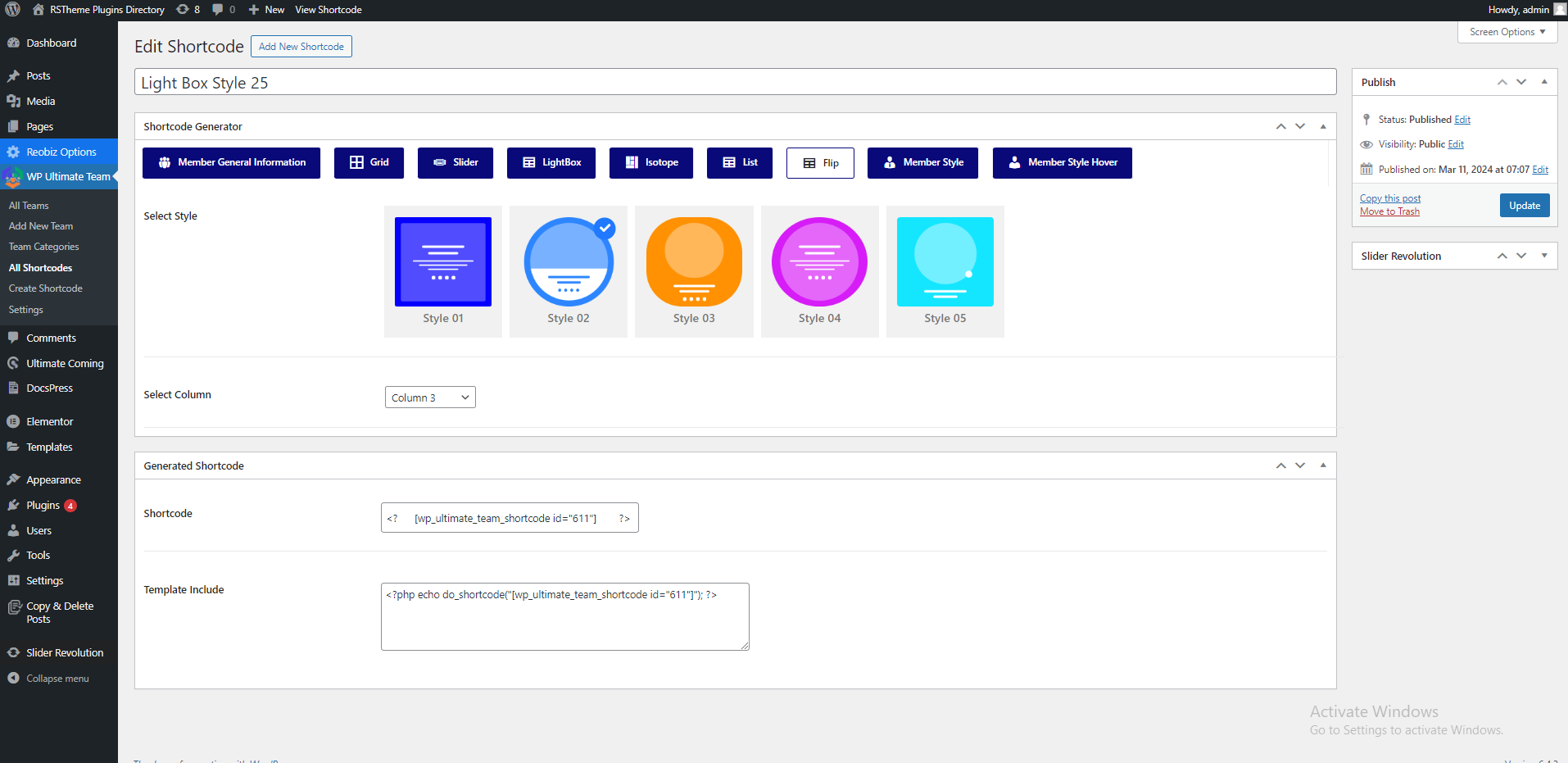Click the Collapse menu arrow icon

(x=13, y=678)
